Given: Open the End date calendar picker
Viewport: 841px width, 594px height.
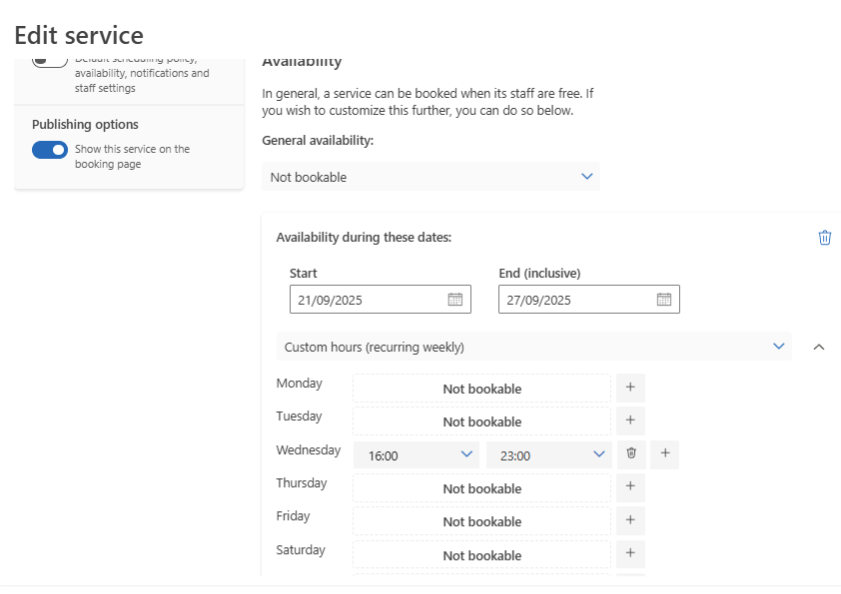Looking at the screenshot, I should pyautogui.click(x=664, y=299).
